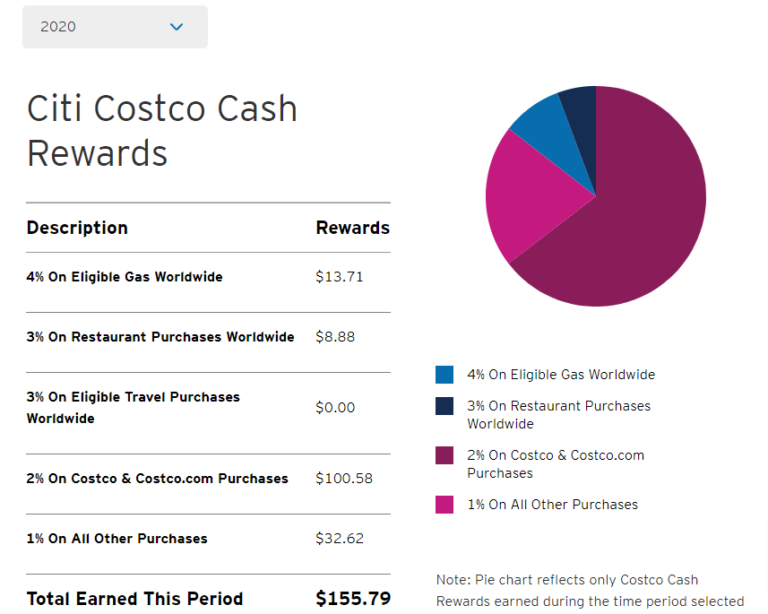Click the blue gas legend square
Viewport: 768px width, 614px height.
pos(444,375)
